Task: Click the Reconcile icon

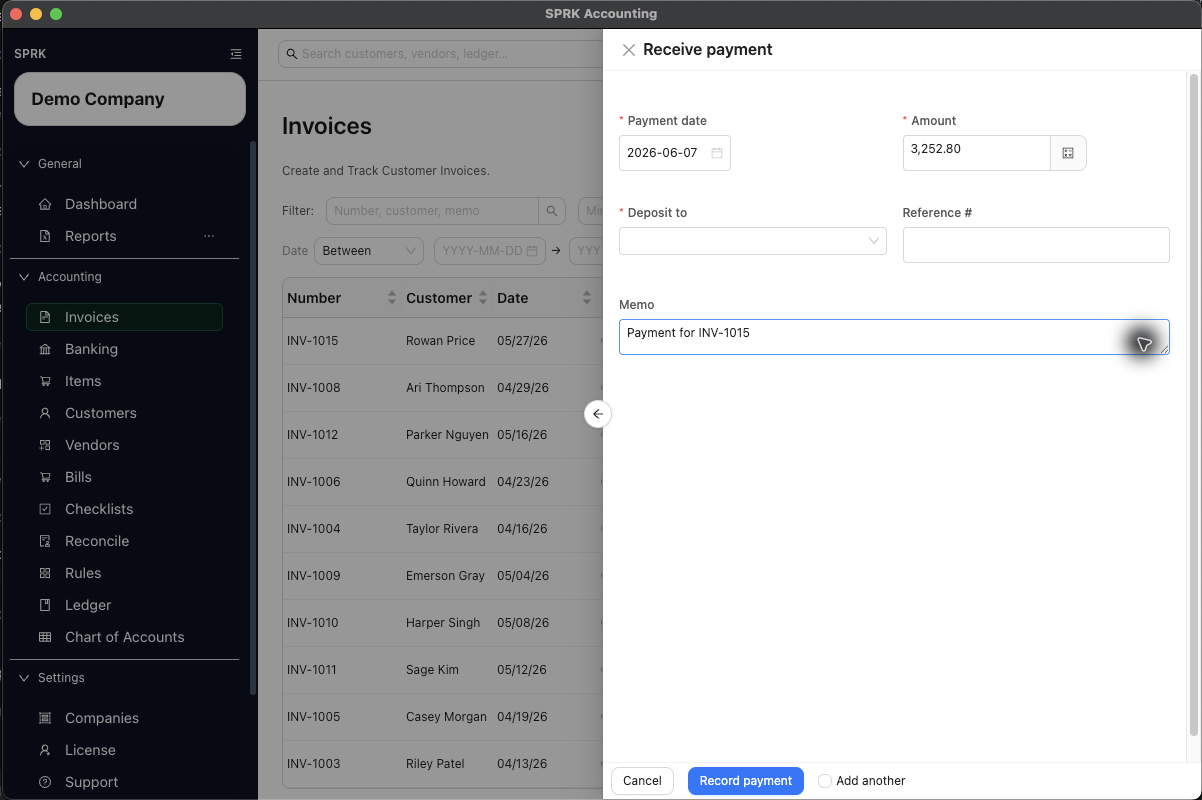Action: click(x=45, y=541)
